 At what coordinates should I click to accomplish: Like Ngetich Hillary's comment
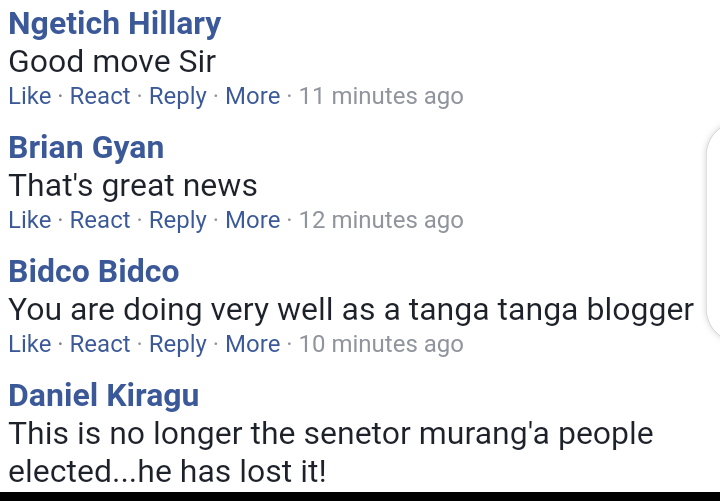(30, 96)
